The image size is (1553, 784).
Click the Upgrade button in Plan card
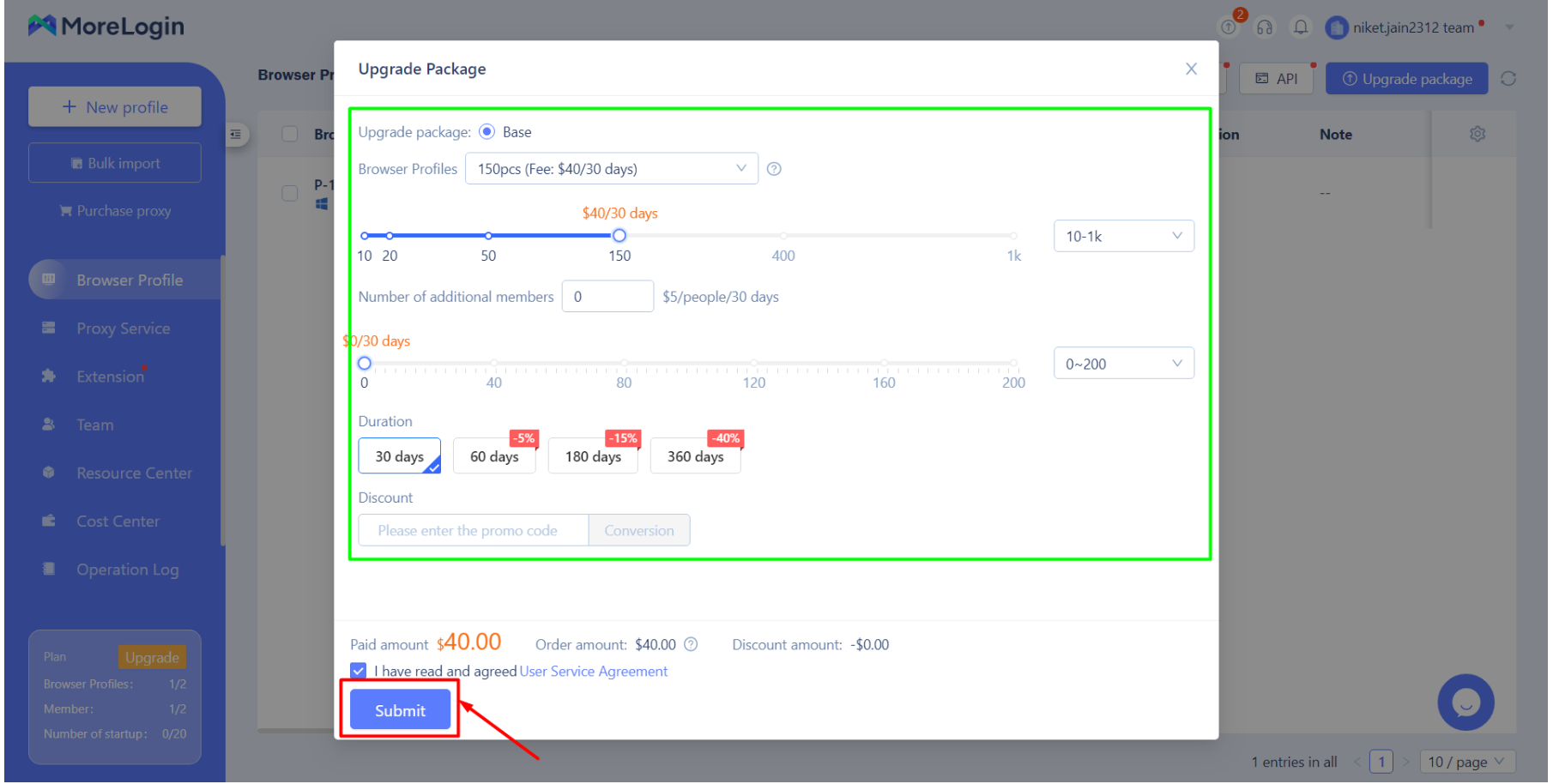coord(152,658)
